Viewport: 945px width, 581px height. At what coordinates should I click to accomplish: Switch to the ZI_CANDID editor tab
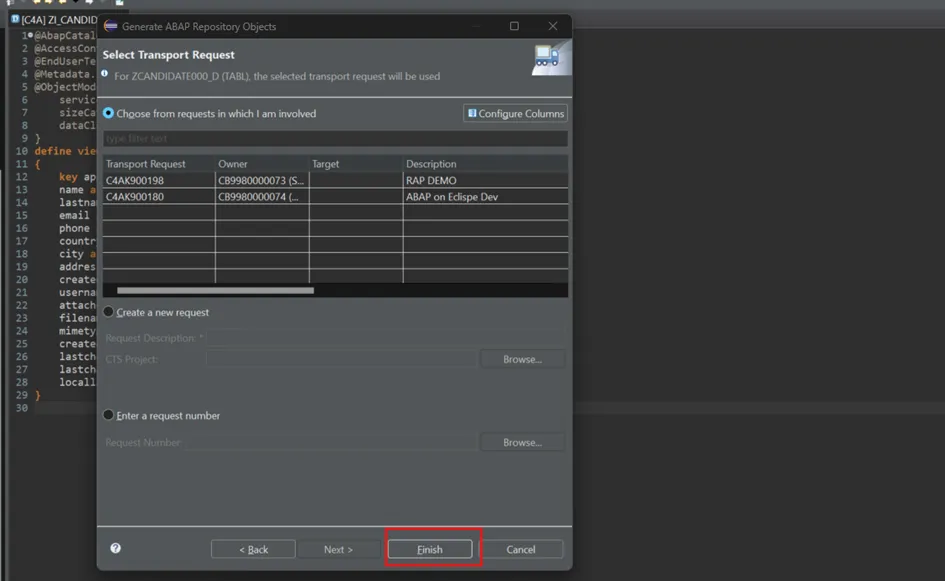[x=55, y=19]
